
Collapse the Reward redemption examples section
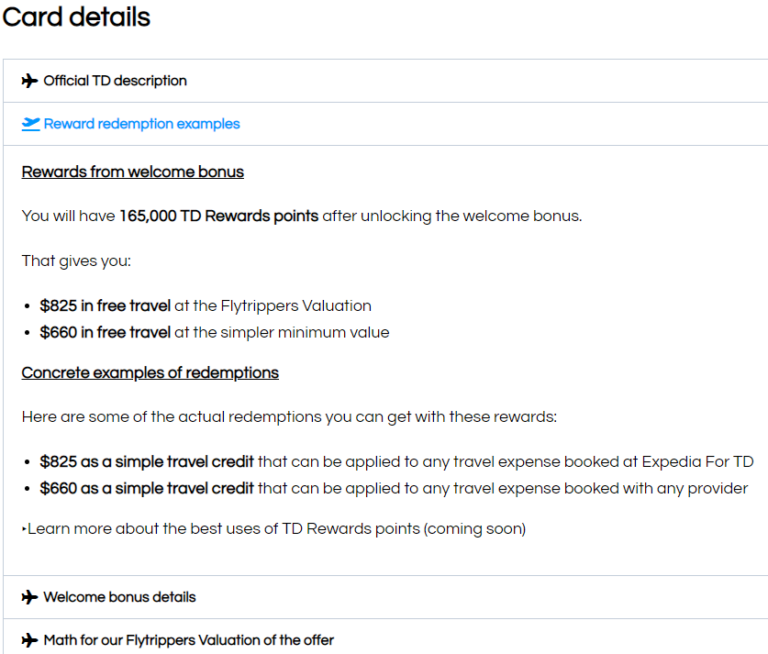click(x=141, y=124)
